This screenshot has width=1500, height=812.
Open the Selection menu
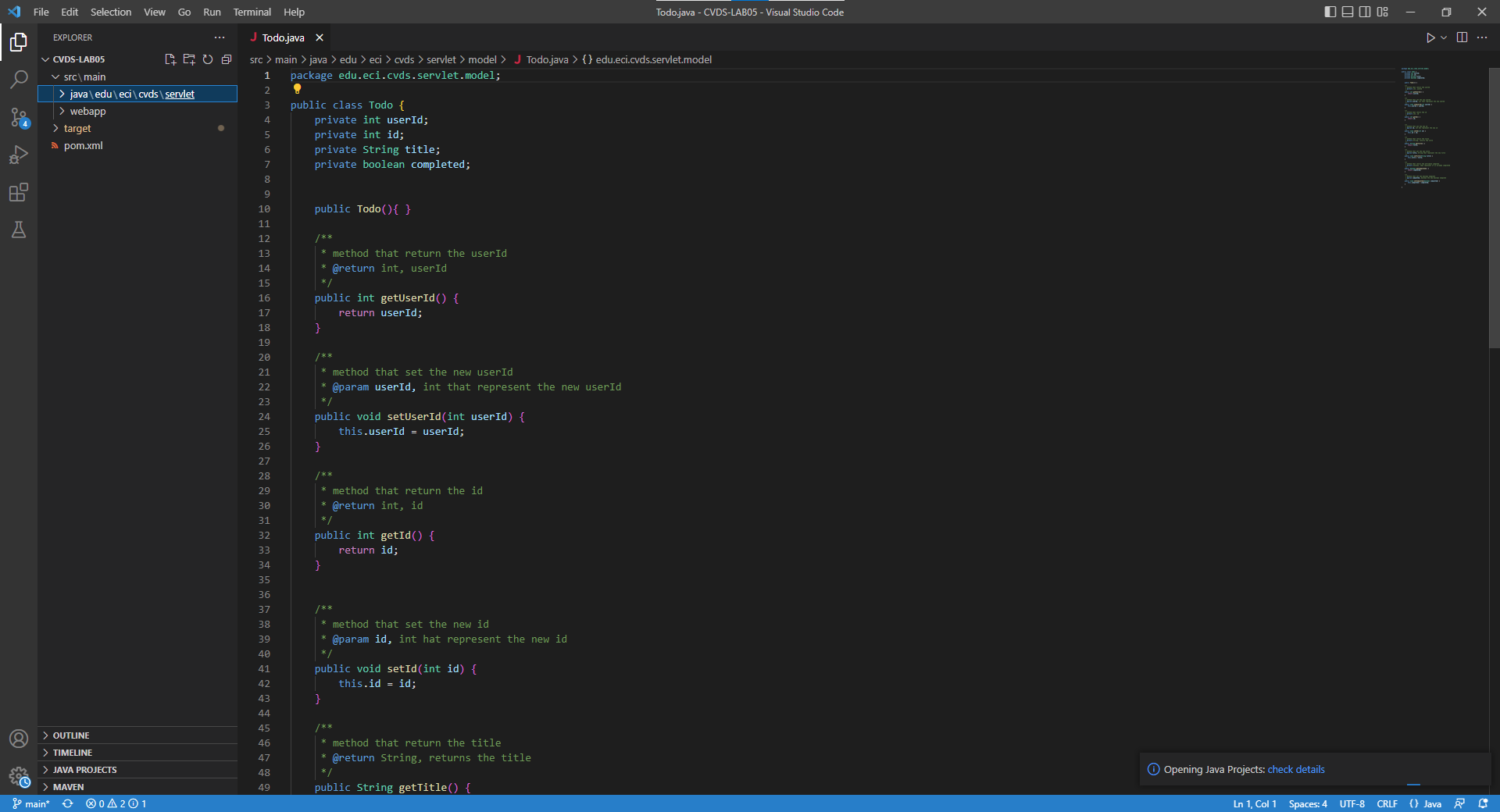[x=111, y=12]
